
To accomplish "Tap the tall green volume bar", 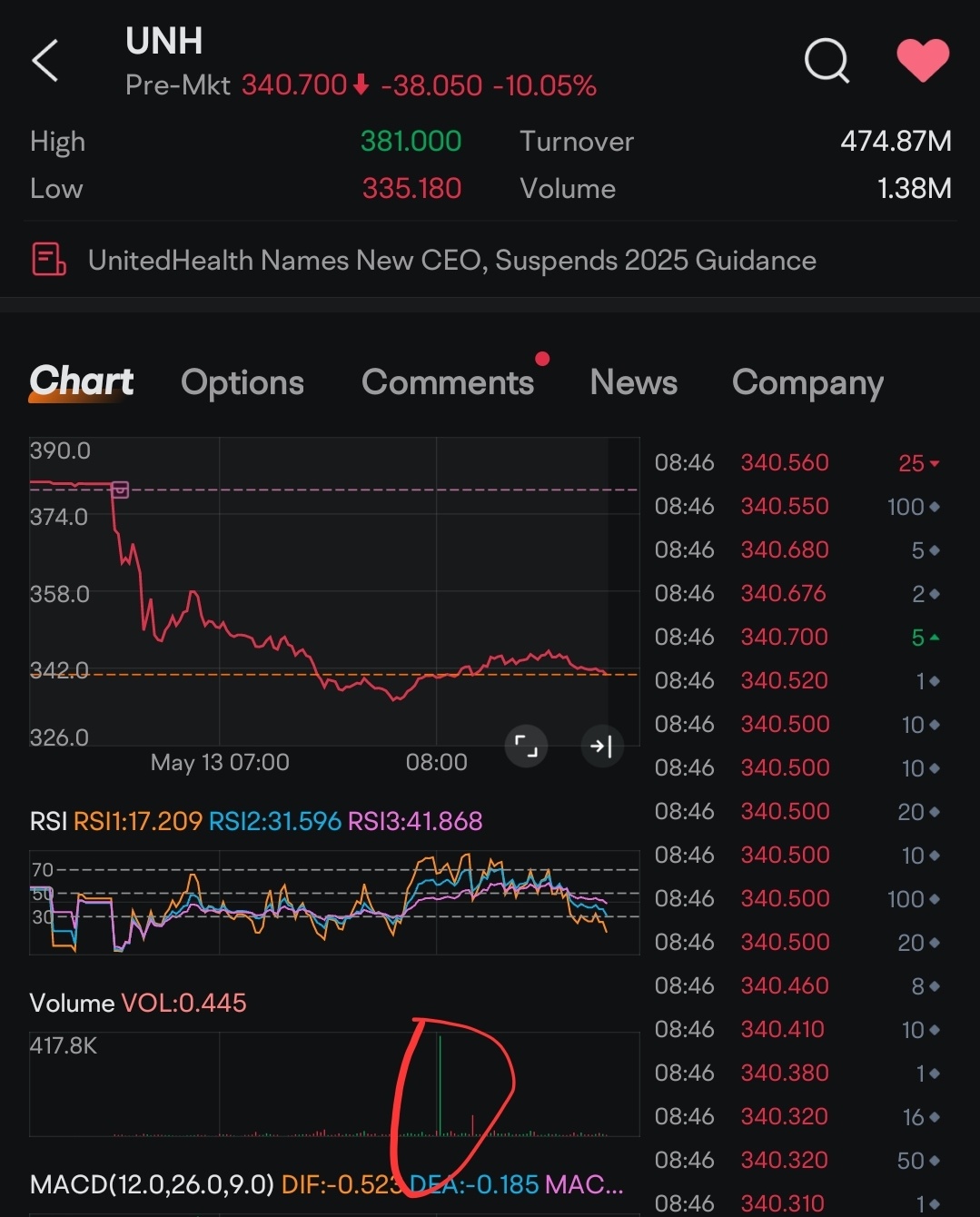I will point(440,1084).
